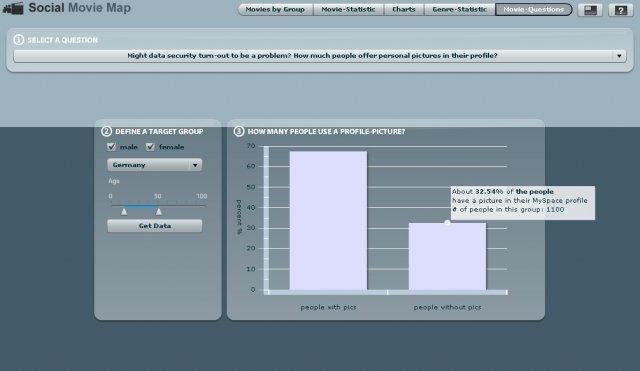Toggle the male checkbox
Viewport: 640px width, 371px height.
click(x=111, y=147)
